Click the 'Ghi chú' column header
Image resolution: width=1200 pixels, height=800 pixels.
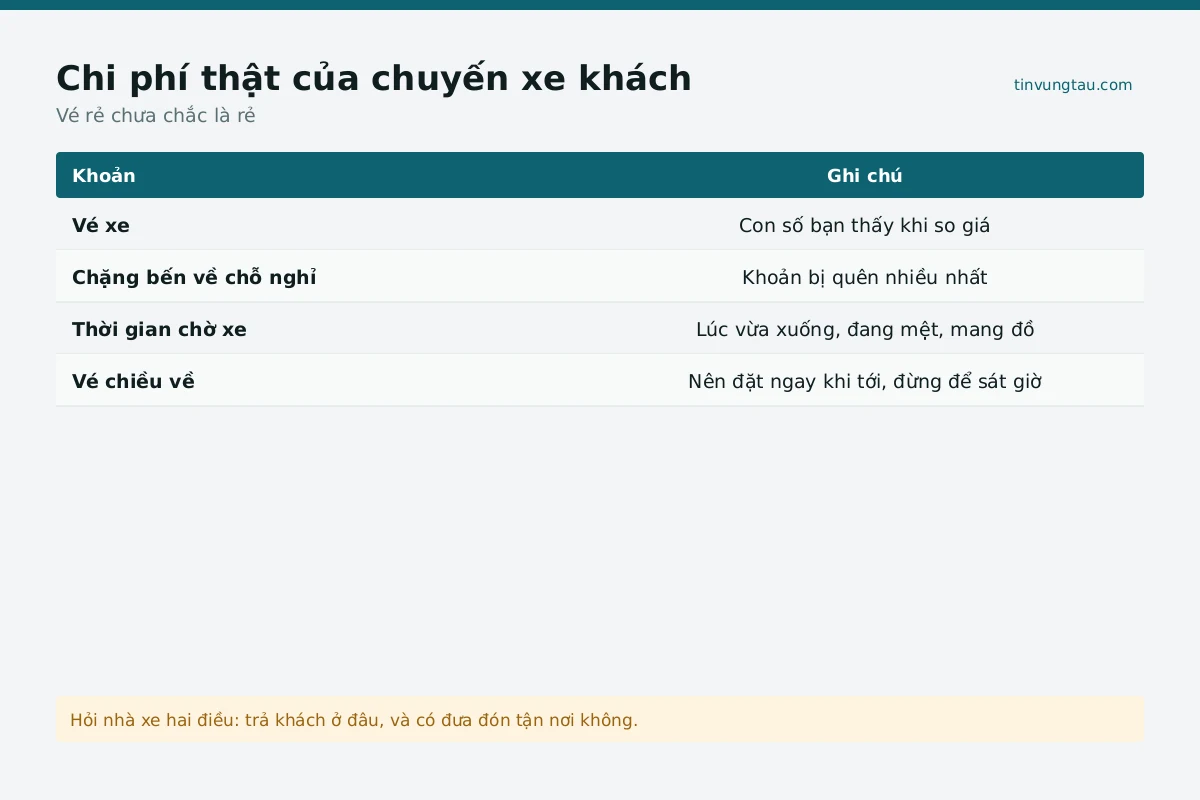point(865,176)
